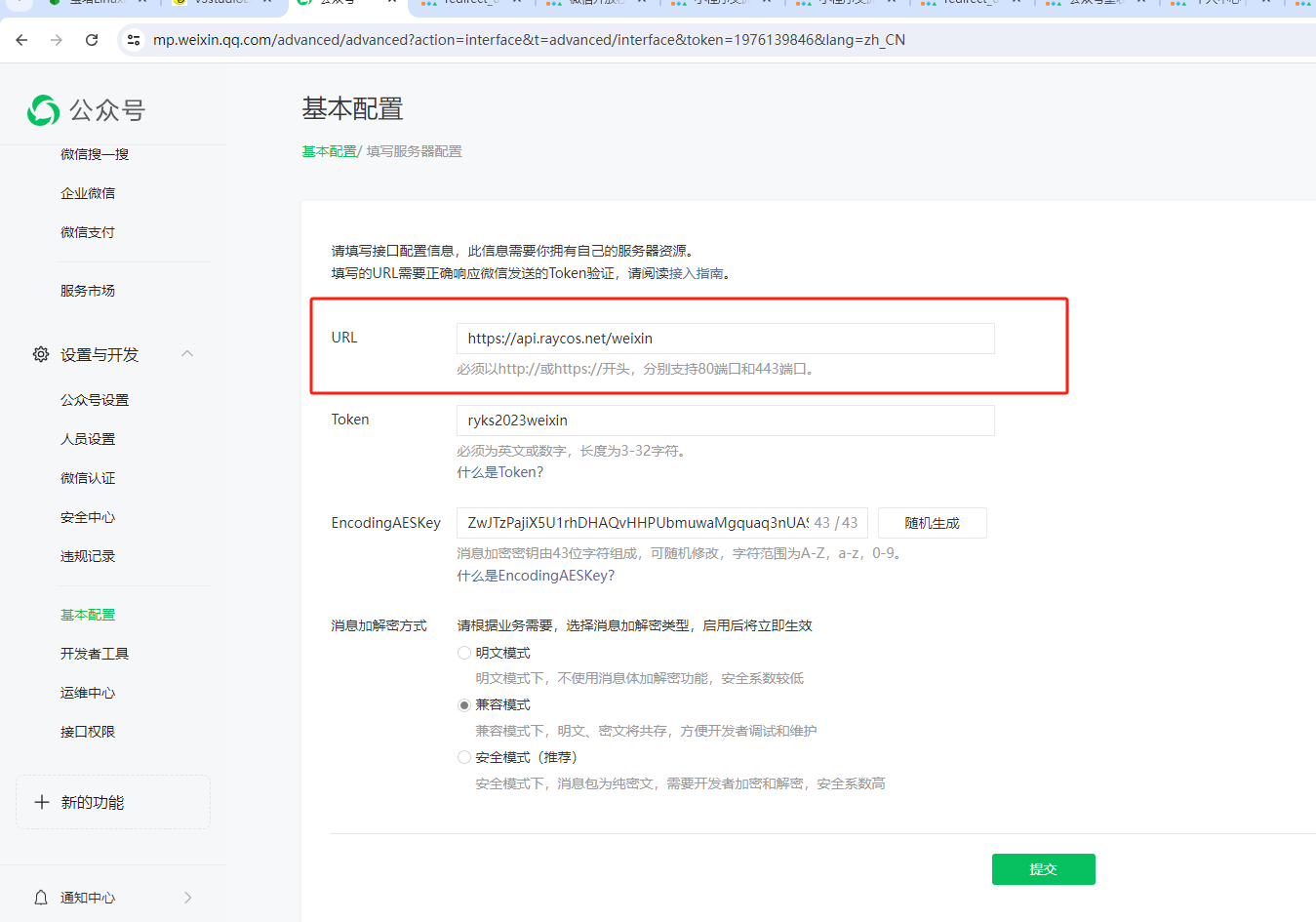The image size is (1316, 922).
Task: Open 安全中心 in the sidebar
Action: coord(88,517)
